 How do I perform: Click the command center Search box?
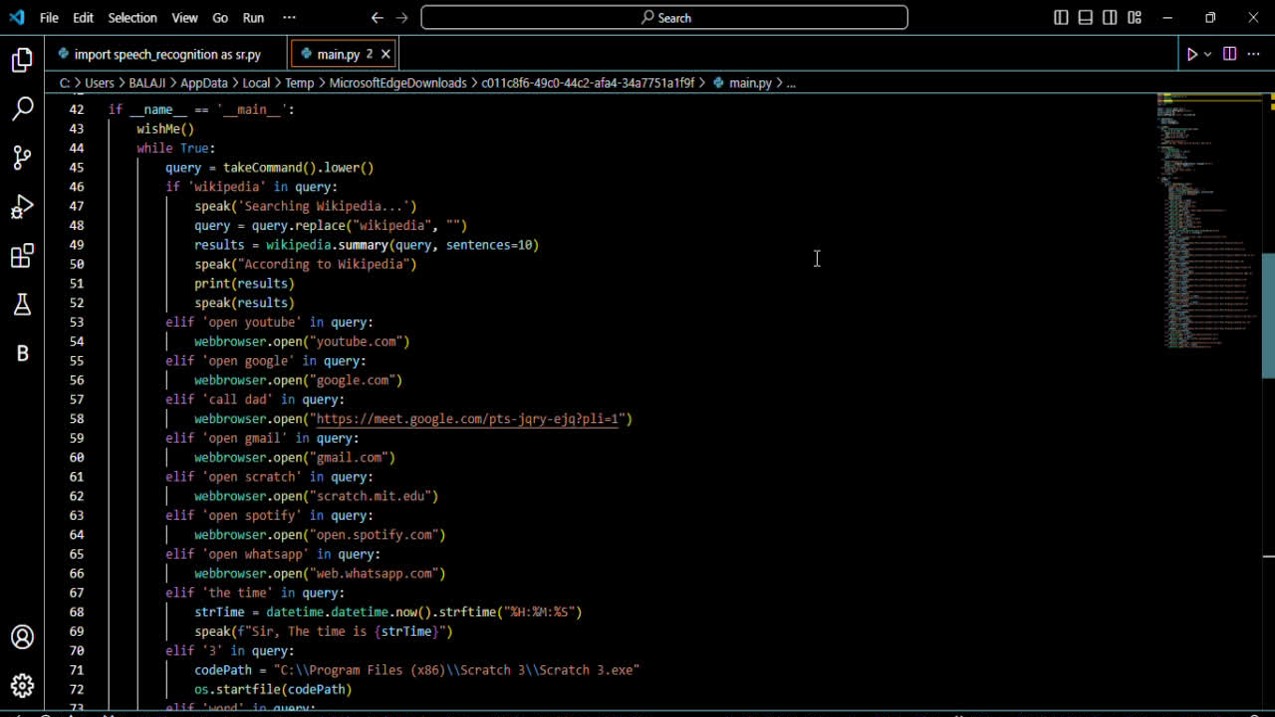(665, 18)
